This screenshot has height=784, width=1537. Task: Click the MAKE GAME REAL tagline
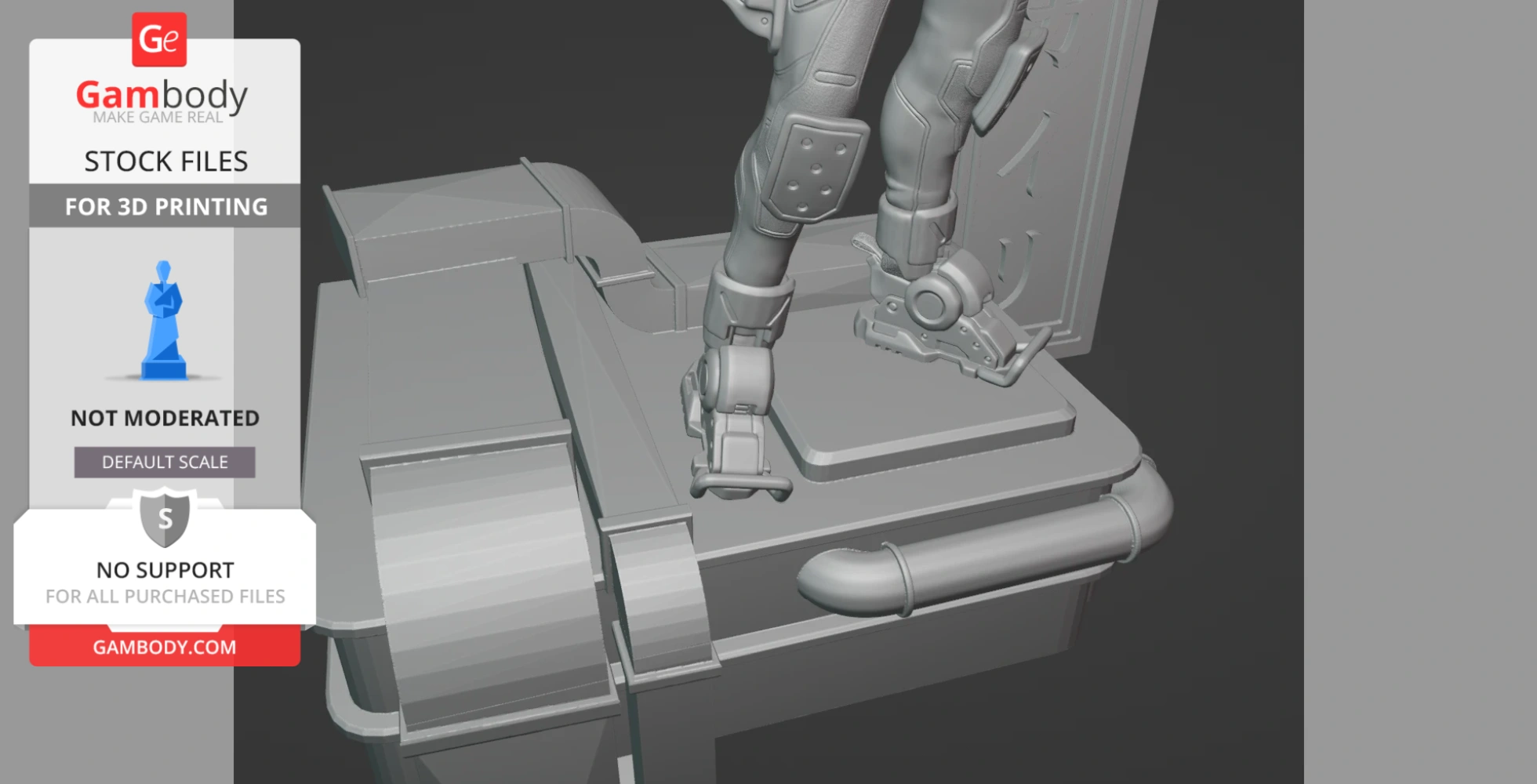(158, 118)
